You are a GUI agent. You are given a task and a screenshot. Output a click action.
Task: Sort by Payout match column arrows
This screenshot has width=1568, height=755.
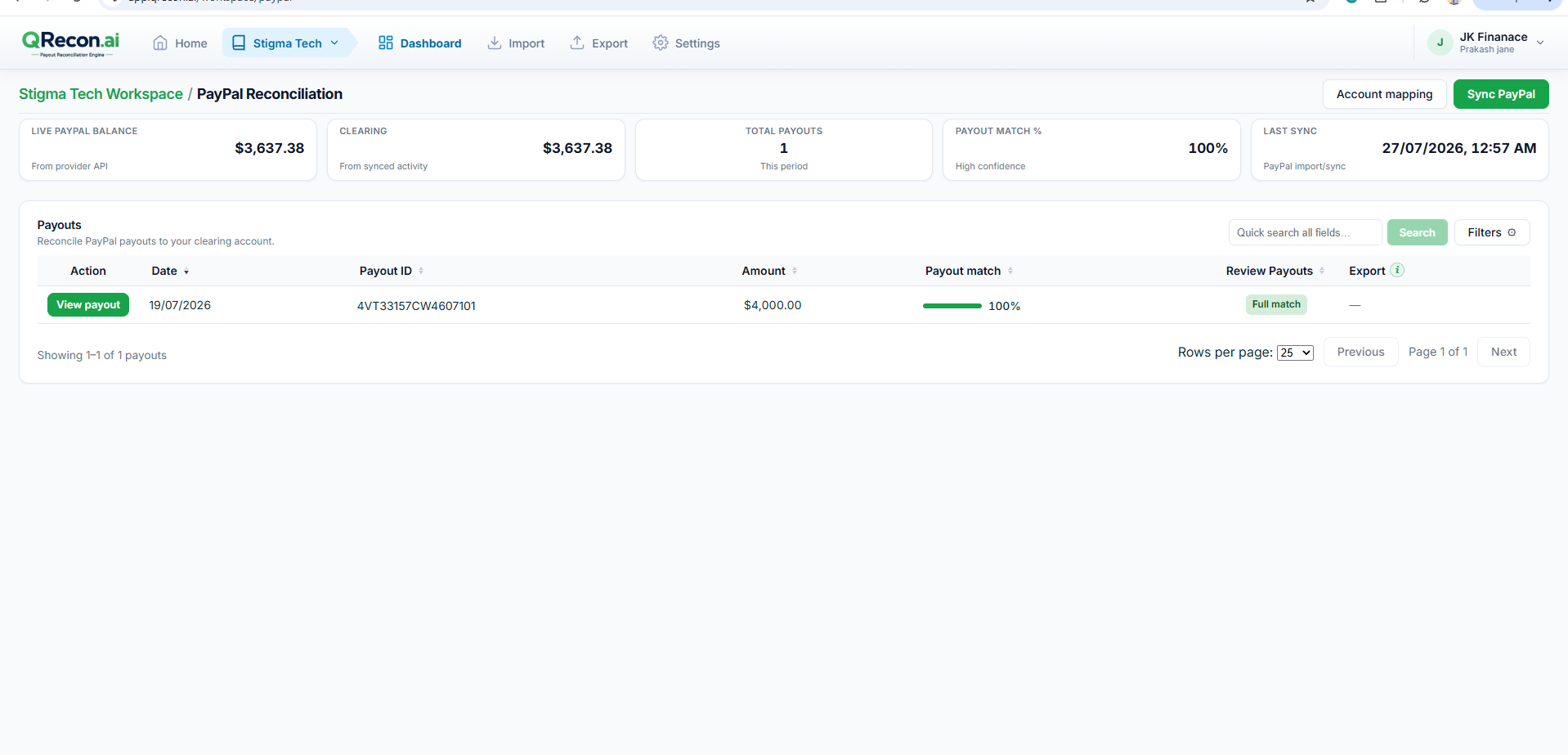coord(1010,271)
